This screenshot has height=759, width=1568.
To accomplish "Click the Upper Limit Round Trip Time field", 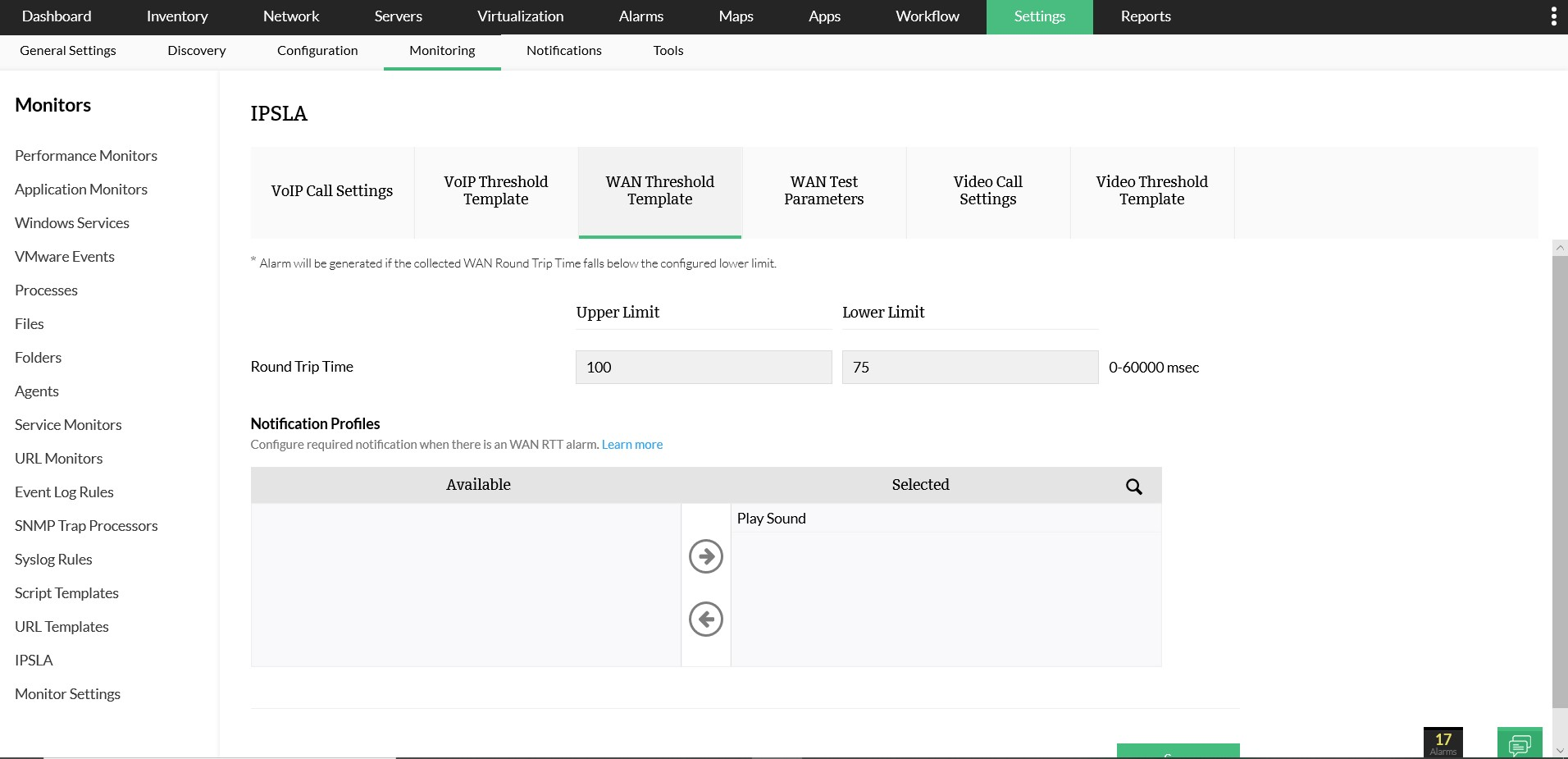I will click(703, 367).
